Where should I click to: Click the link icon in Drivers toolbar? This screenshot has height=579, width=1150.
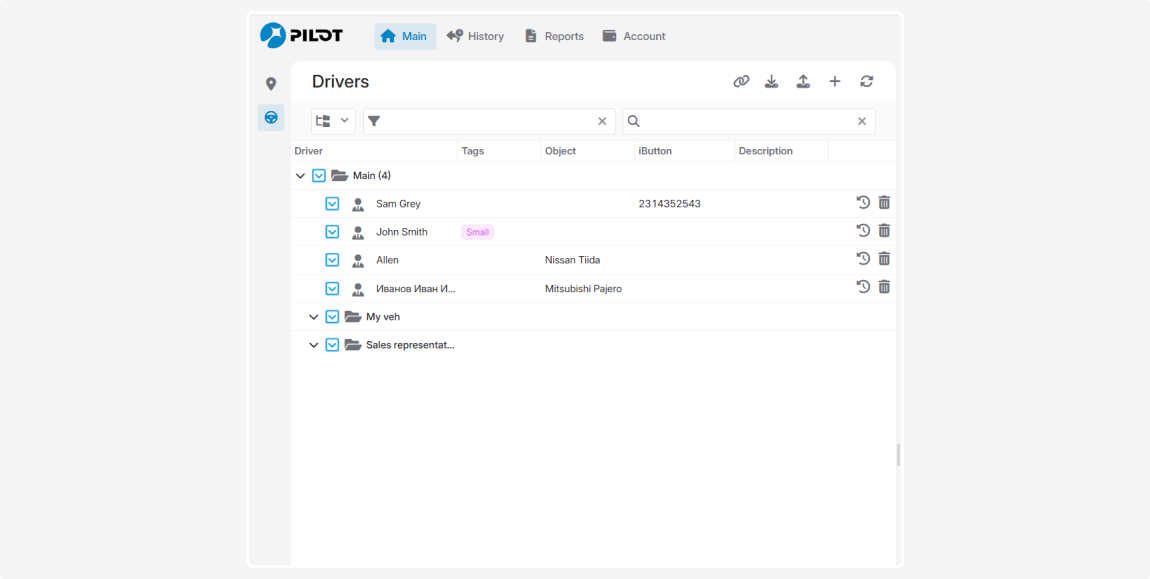[x=741, y=82]
